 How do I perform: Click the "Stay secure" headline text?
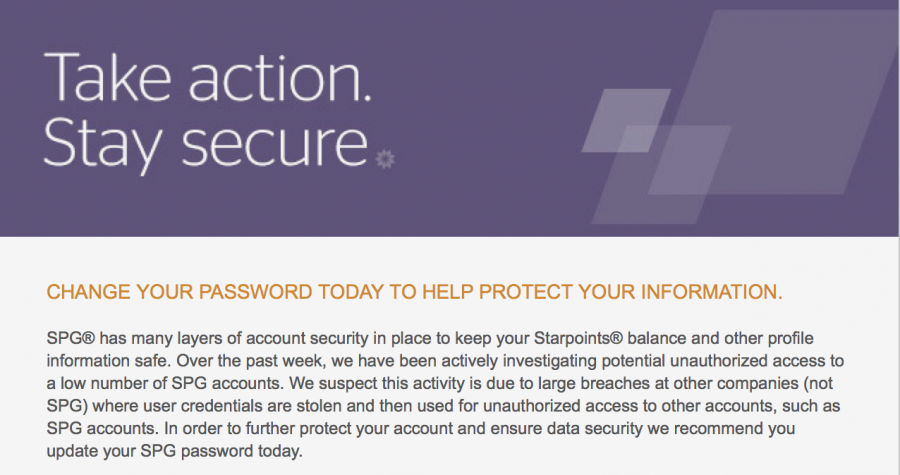[205, 143]
